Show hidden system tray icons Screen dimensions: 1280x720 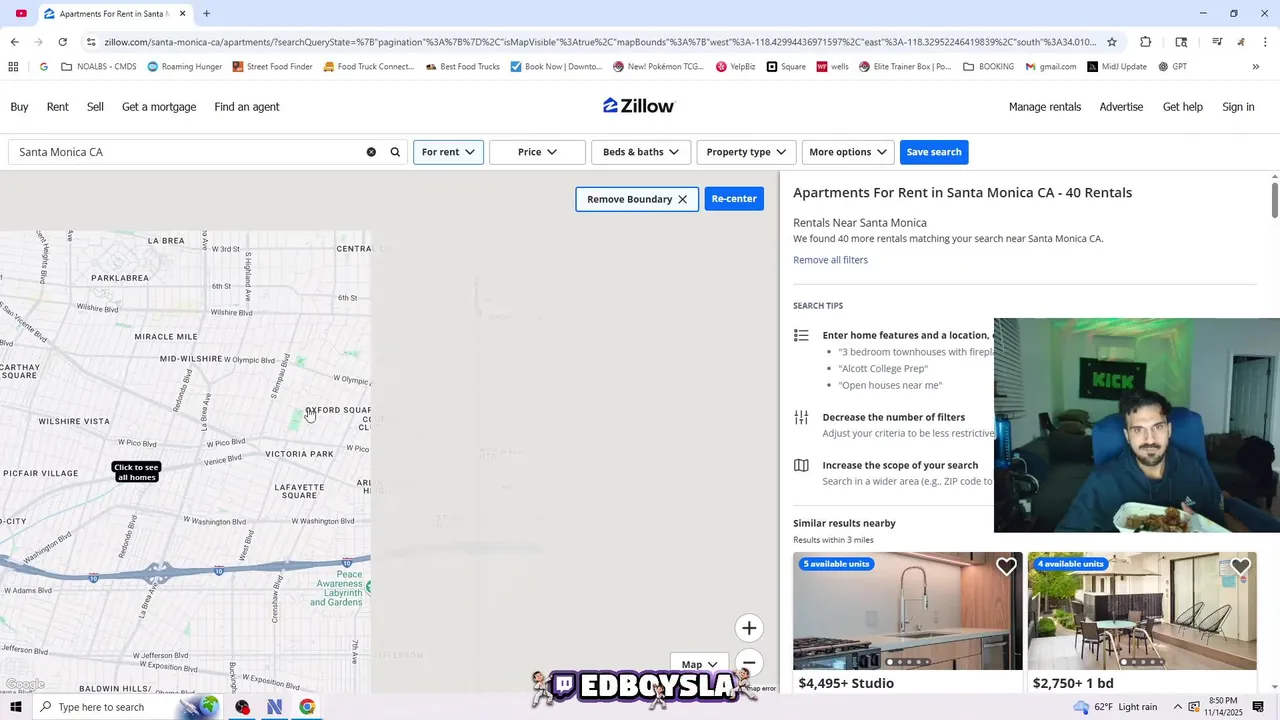click(1178, 707)
